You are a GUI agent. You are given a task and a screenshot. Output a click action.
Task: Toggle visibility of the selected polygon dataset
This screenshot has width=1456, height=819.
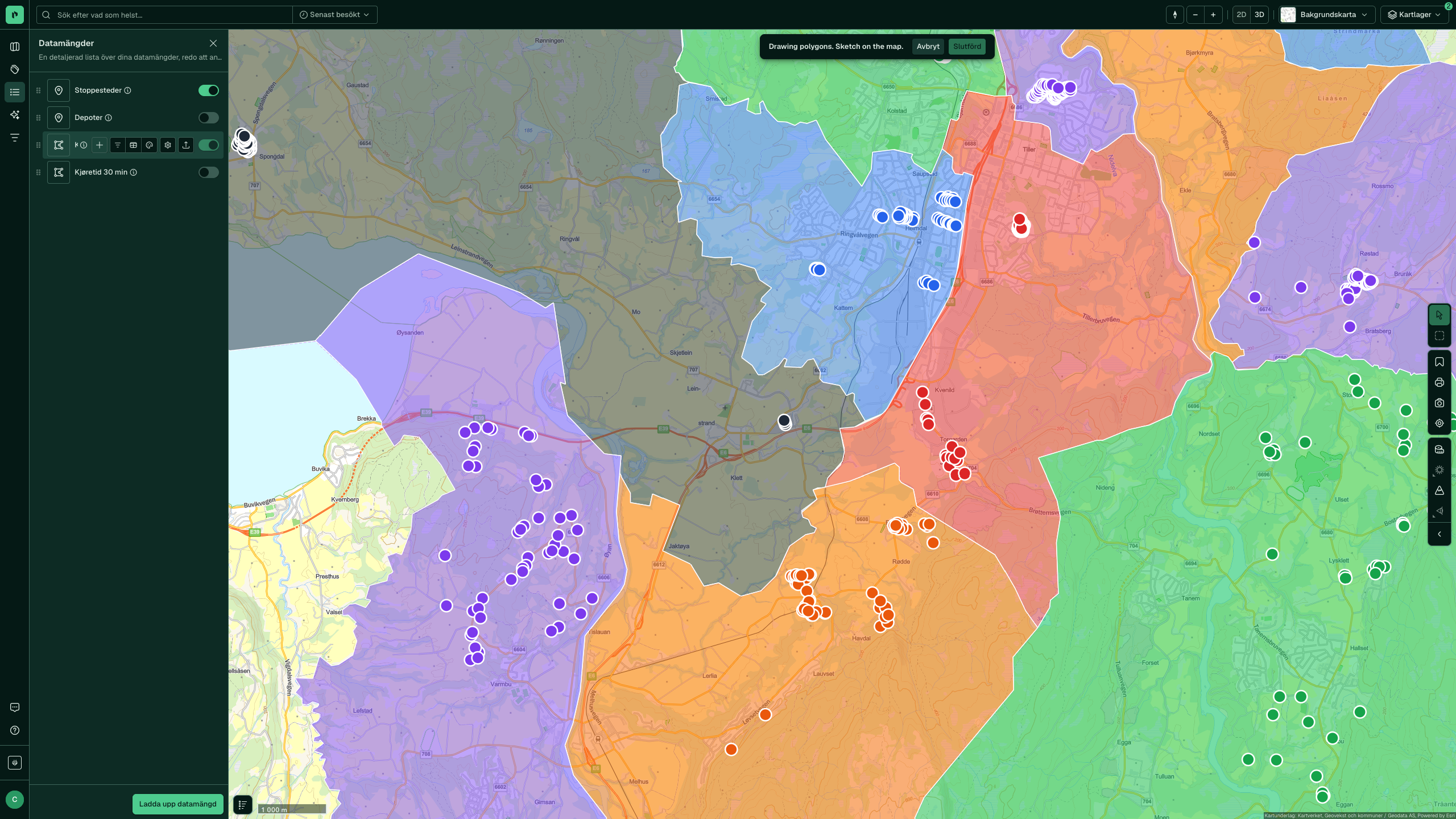[209, 145]
